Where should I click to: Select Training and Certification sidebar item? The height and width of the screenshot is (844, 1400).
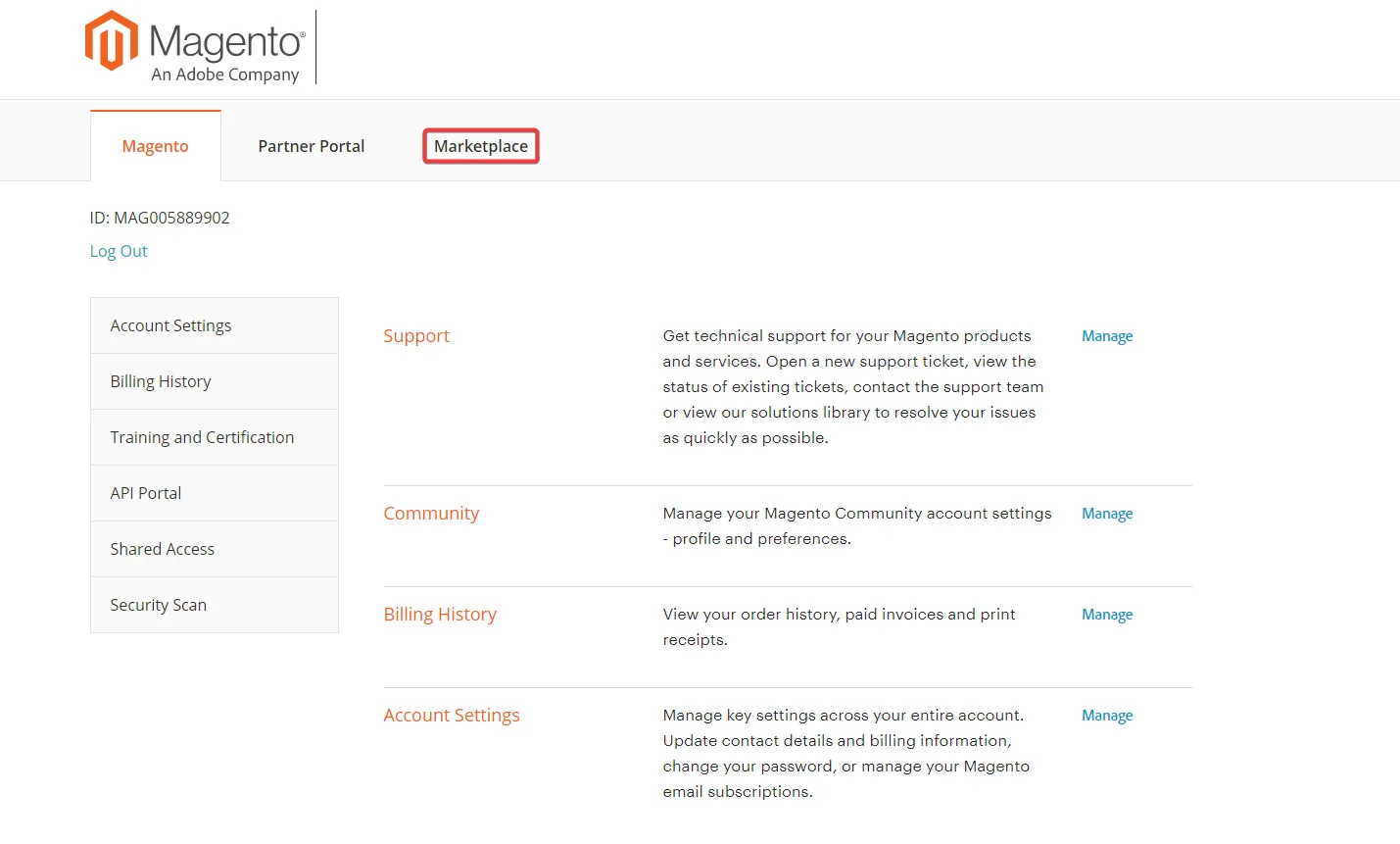click(215, 437)
